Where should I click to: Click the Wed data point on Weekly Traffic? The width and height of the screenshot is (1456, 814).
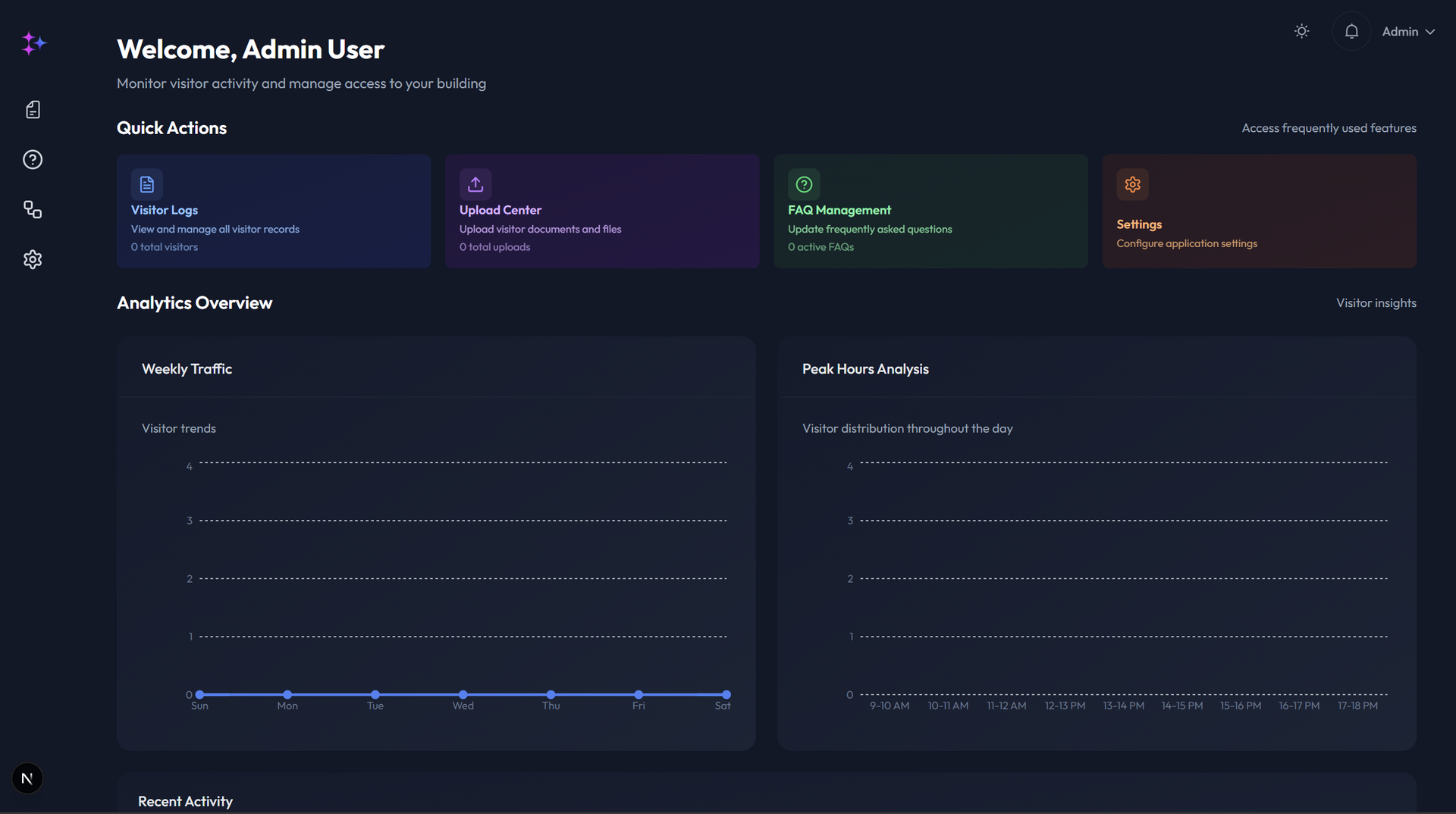pyautogui.click(x=463, y=694)
